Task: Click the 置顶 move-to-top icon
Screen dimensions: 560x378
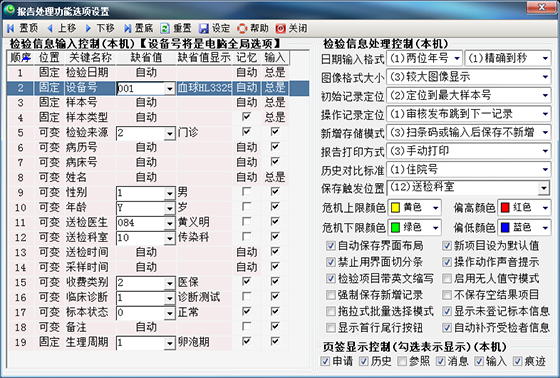Action: (x=11, y=28)
